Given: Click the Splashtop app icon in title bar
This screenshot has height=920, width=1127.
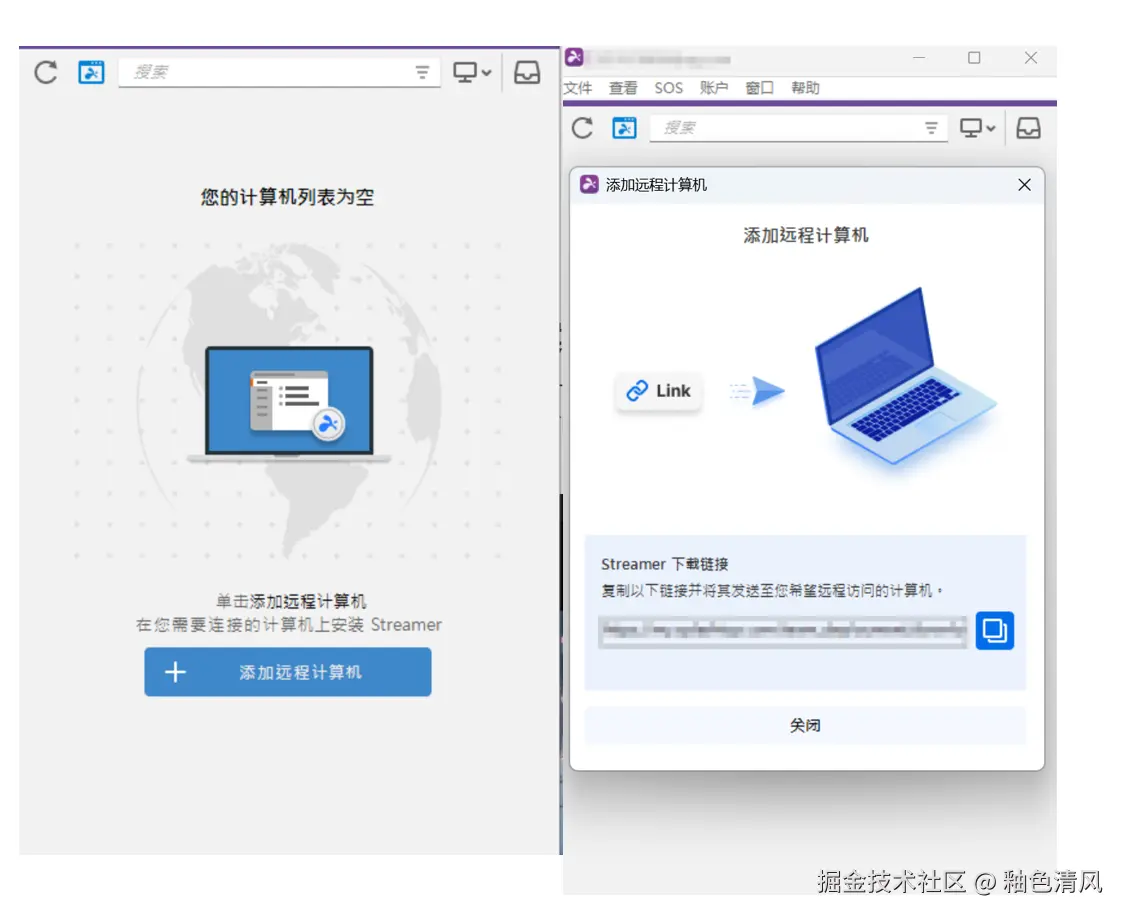Looking at the screenshot, I should [574, 58].
